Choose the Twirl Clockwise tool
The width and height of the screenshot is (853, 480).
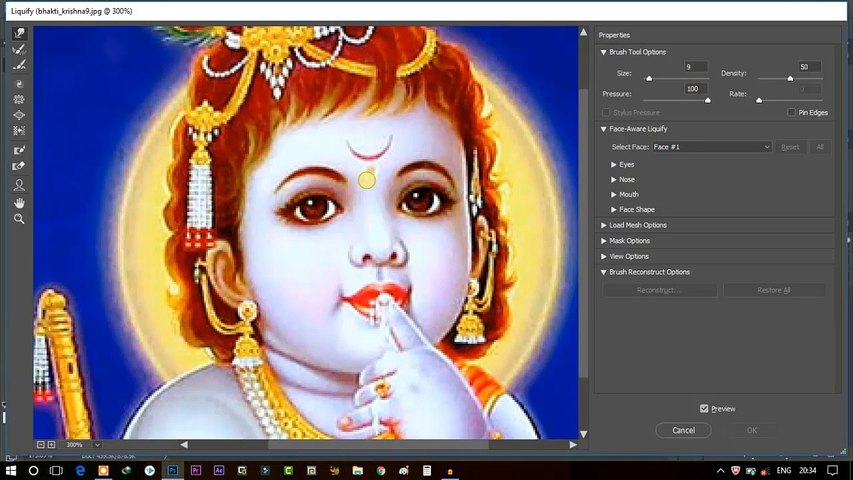pyautogui.click(x=19, y=84)
